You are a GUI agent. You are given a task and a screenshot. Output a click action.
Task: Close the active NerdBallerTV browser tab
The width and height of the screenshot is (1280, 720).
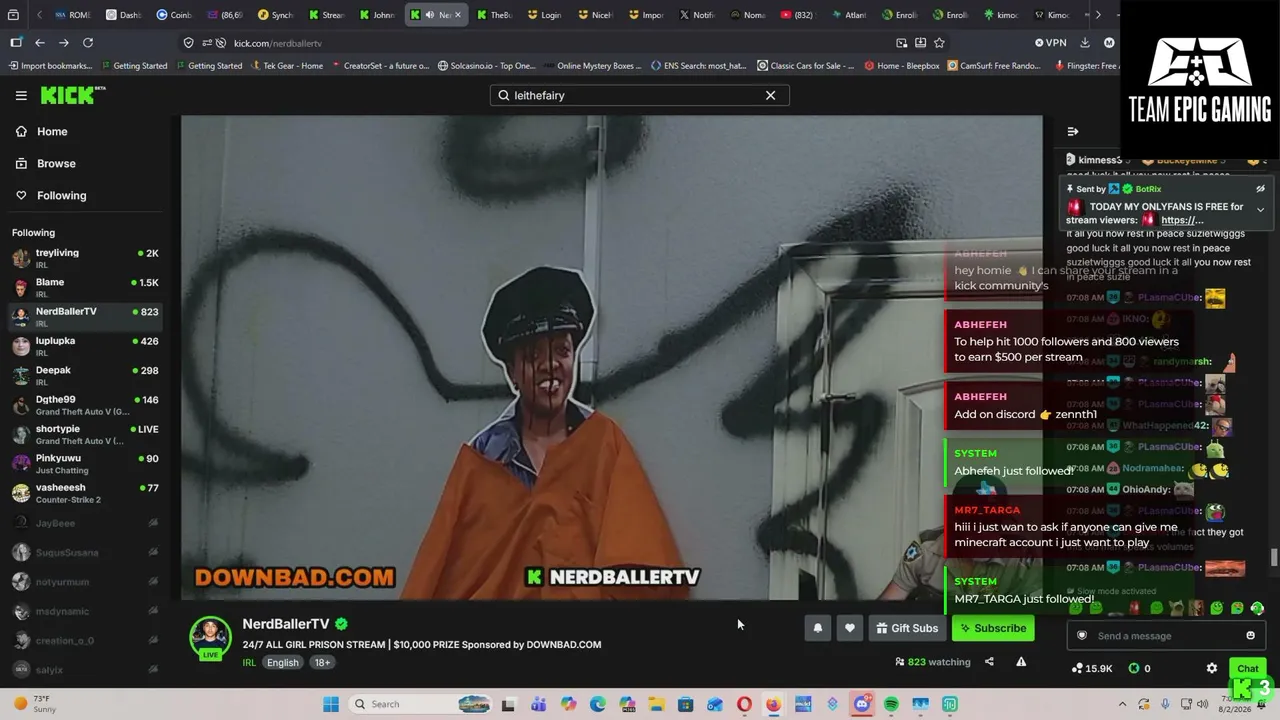(457, 15)
